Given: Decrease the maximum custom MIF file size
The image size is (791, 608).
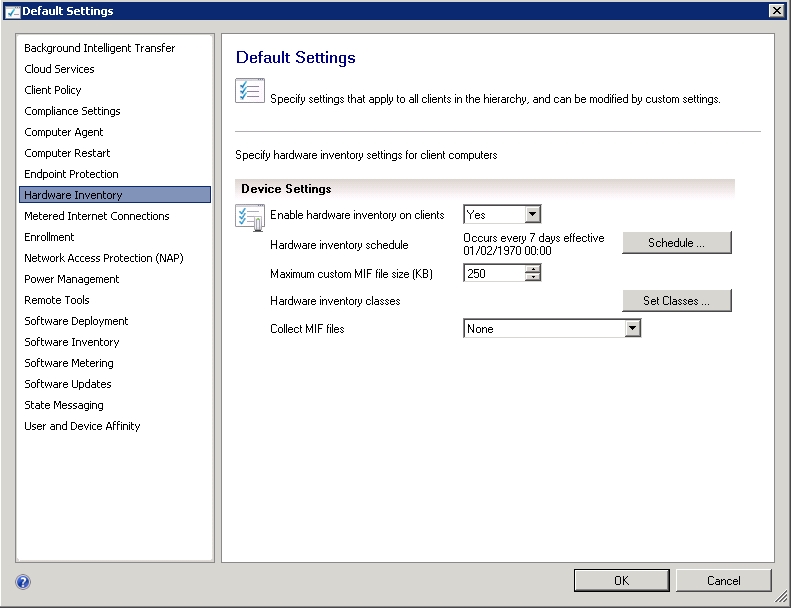Looking at the screenshot, I should [x=533, y=277].
